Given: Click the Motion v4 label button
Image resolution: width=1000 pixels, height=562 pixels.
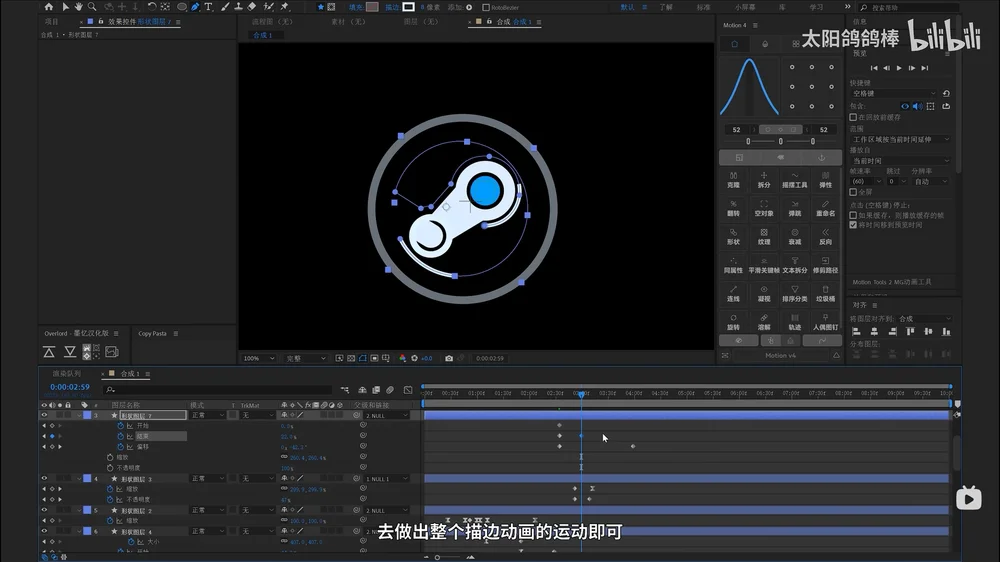Looking at the screenshot, I should point(781,355).
